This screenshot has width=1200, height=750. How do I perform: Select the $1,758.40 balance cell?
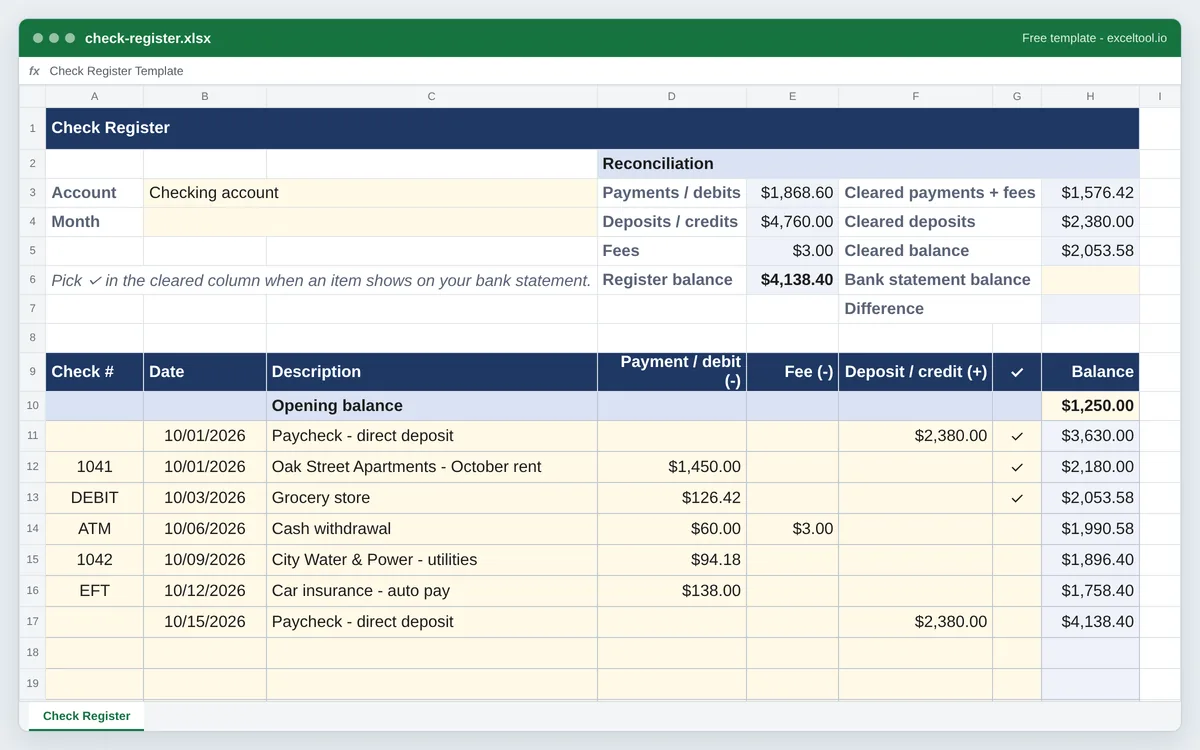[1090, 591]
